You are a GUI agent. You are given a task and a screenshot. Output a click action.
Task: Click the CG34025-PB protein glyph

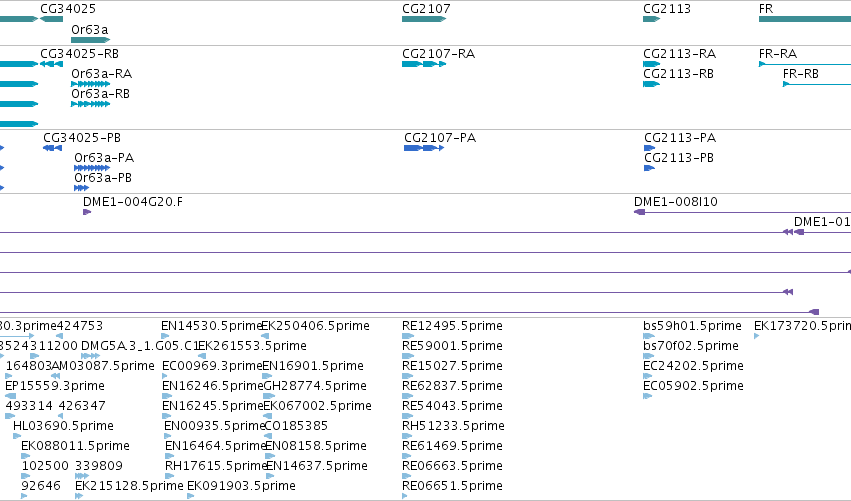click(53, 148)
